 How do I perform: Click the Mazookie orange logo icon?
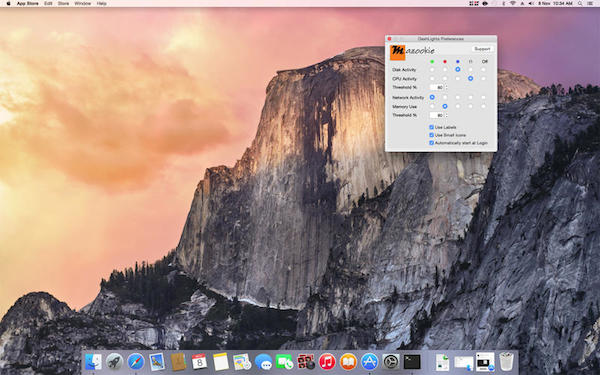pos(397,53)
